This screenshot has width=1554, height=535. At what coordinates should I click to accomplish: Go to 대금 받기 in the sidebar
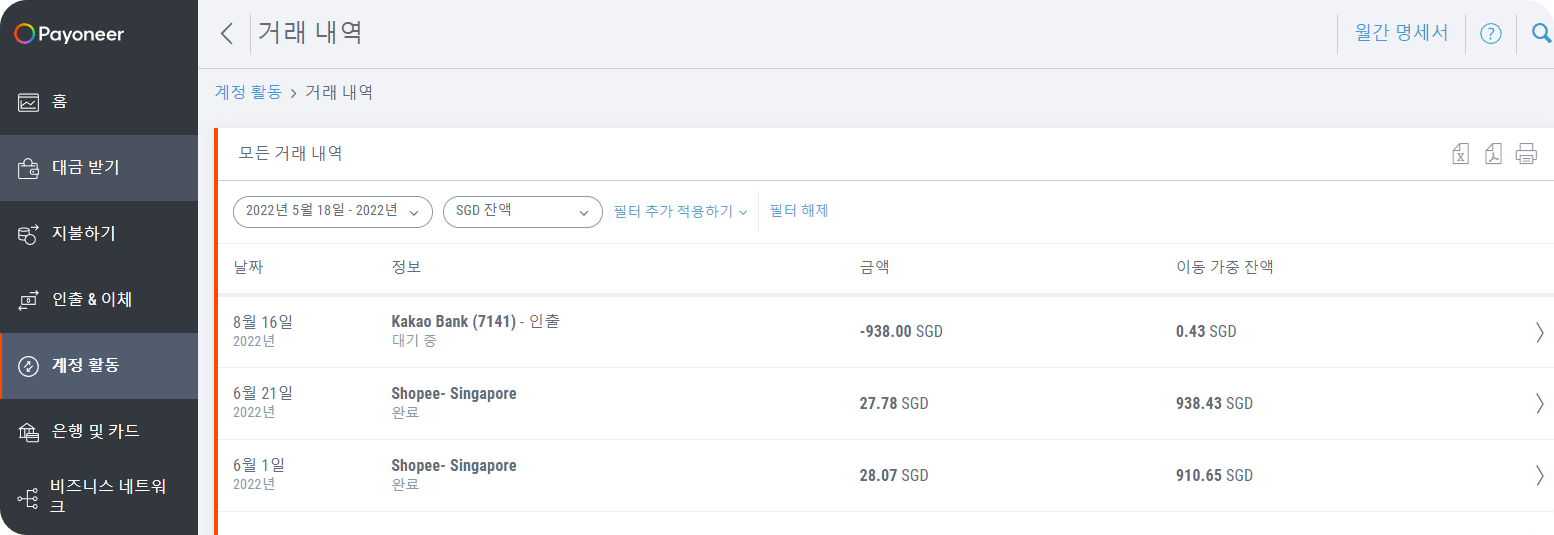coord(99,168)
